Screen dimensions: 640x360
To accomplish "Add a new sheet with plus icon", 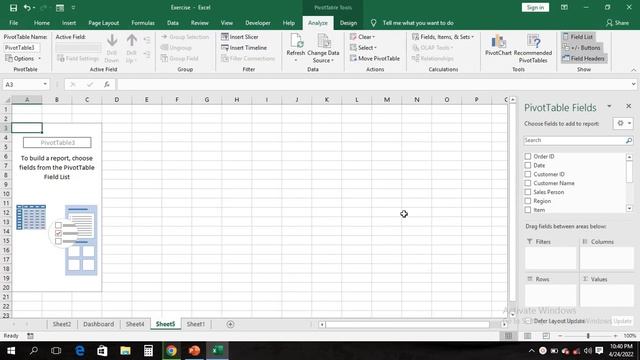I will point(230,324).
